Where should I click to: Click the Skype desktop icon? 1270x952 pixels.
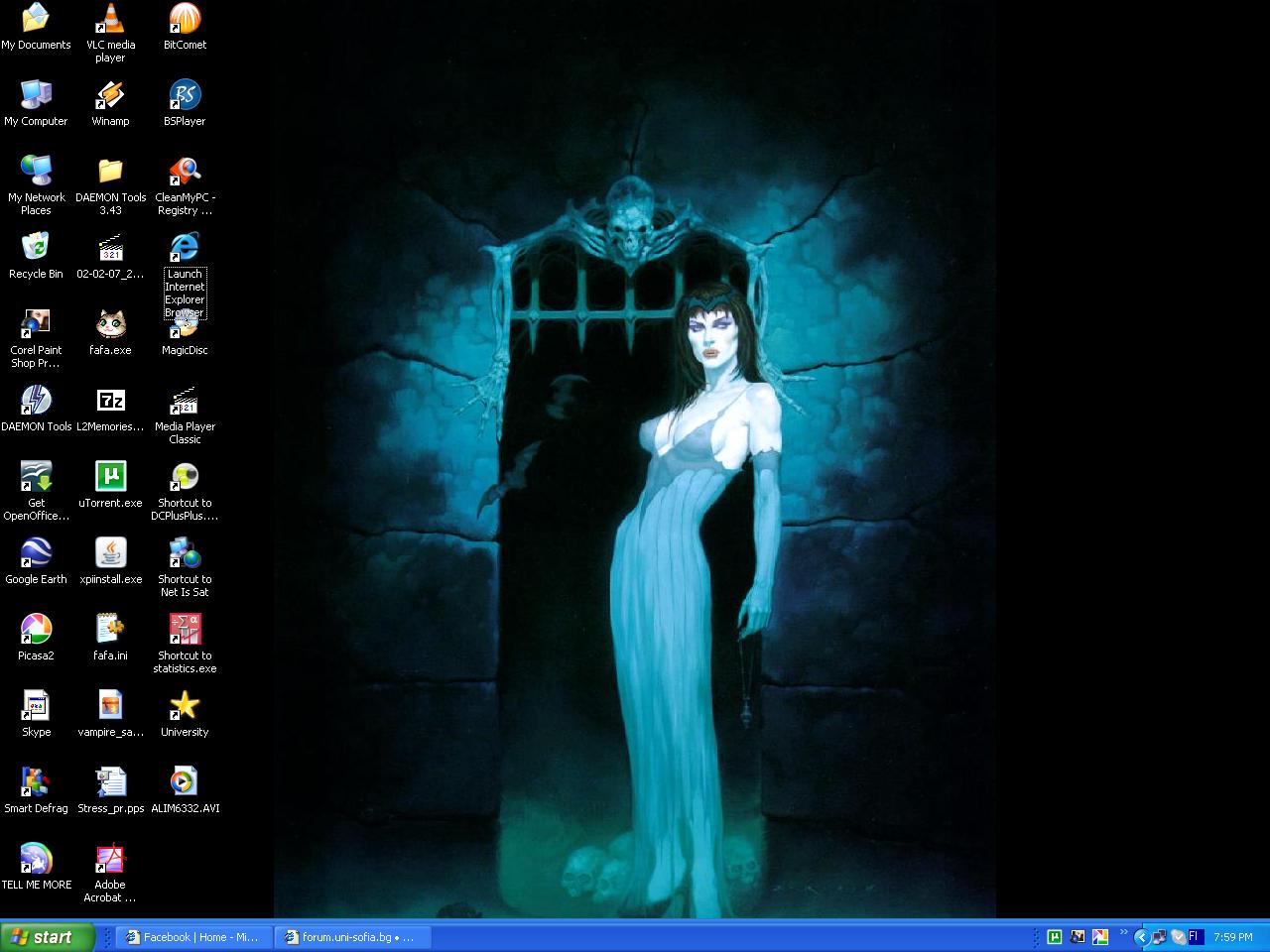point(36,707)
